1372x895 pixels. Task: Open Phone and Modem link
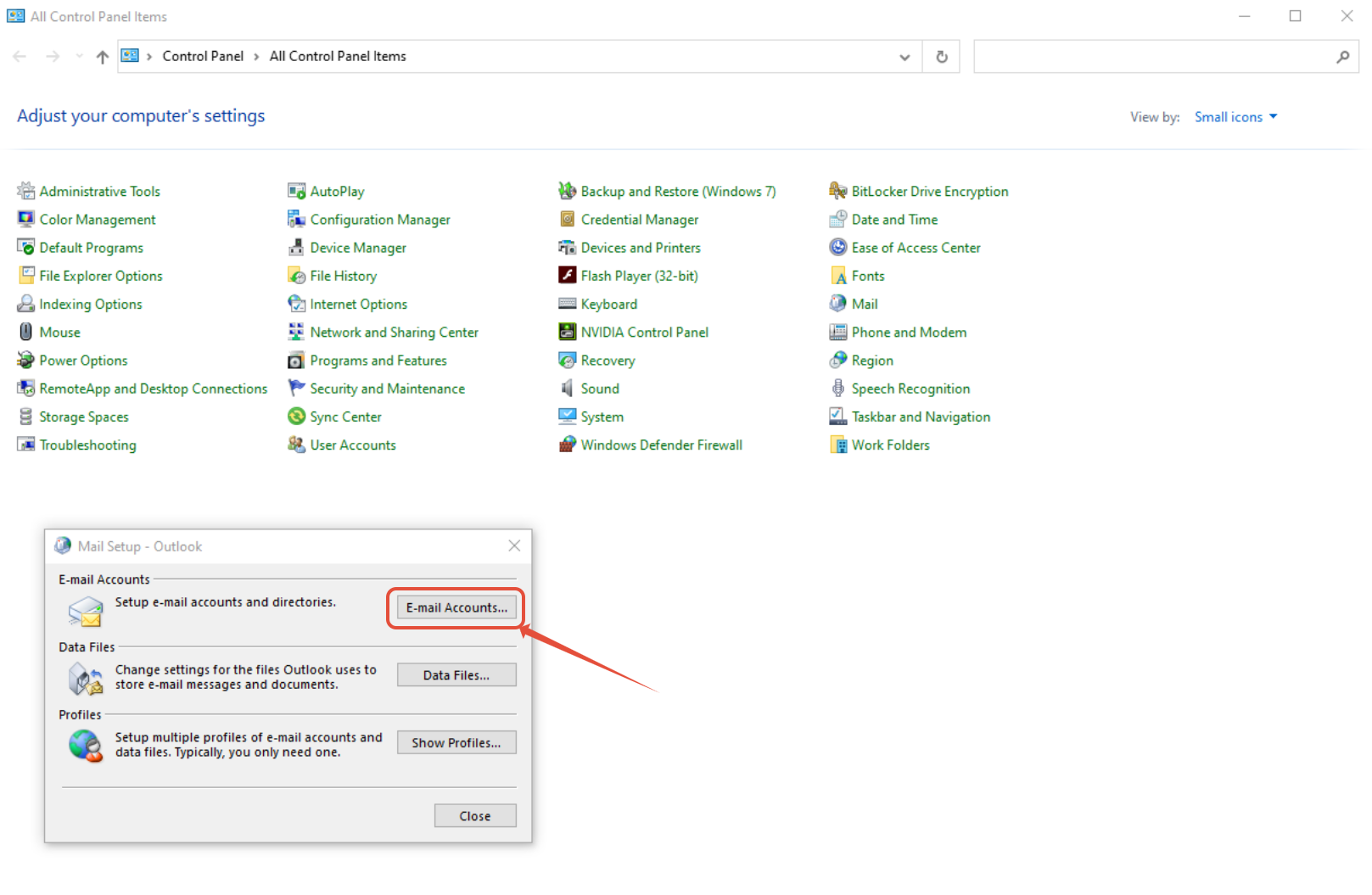(909, 333)
